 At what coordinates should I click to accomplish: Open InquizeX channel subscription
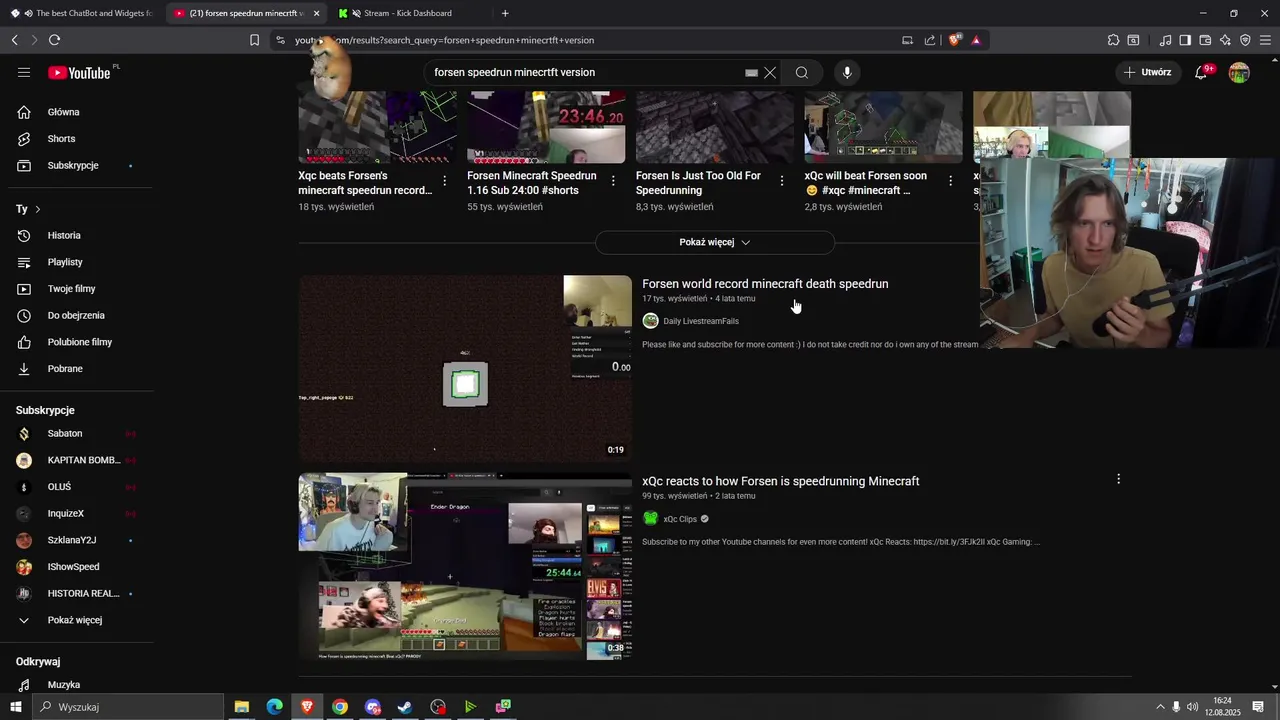(x=80, y=513)
